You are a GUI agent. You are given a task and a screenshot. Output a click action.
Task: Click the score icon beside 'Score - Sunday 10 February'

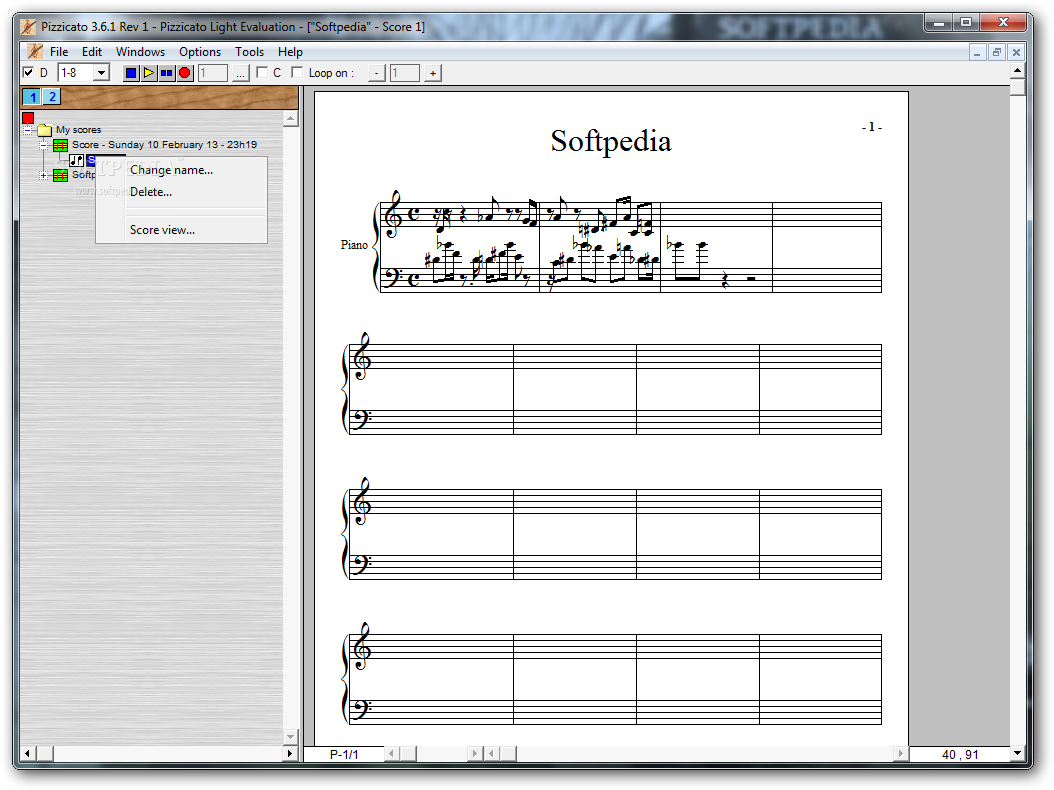click(60, 145)
